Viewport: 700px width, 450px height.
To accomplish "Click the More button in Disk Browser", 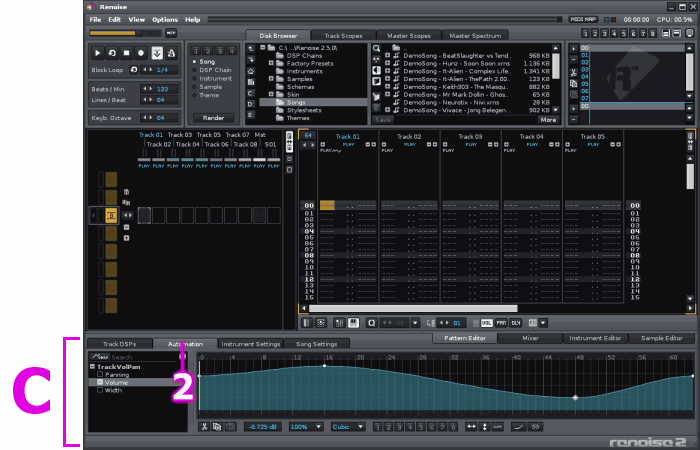I will (x=548, y=120).
